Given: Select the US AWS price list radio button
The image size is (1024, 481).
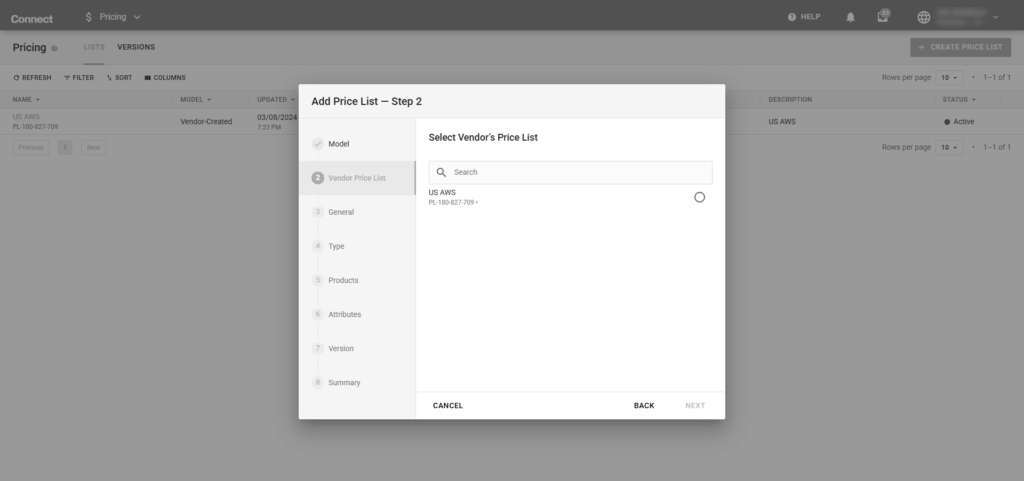Looking at the screenshot, I should (x=699, y=197).
